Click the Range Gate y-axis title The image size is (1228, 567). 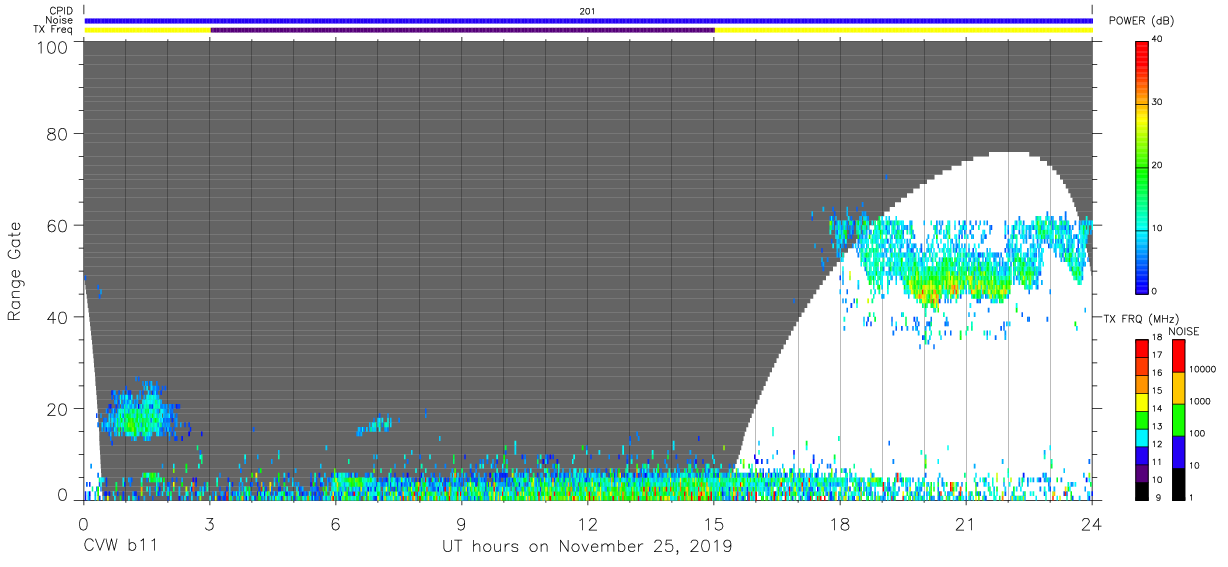[15, 272]
